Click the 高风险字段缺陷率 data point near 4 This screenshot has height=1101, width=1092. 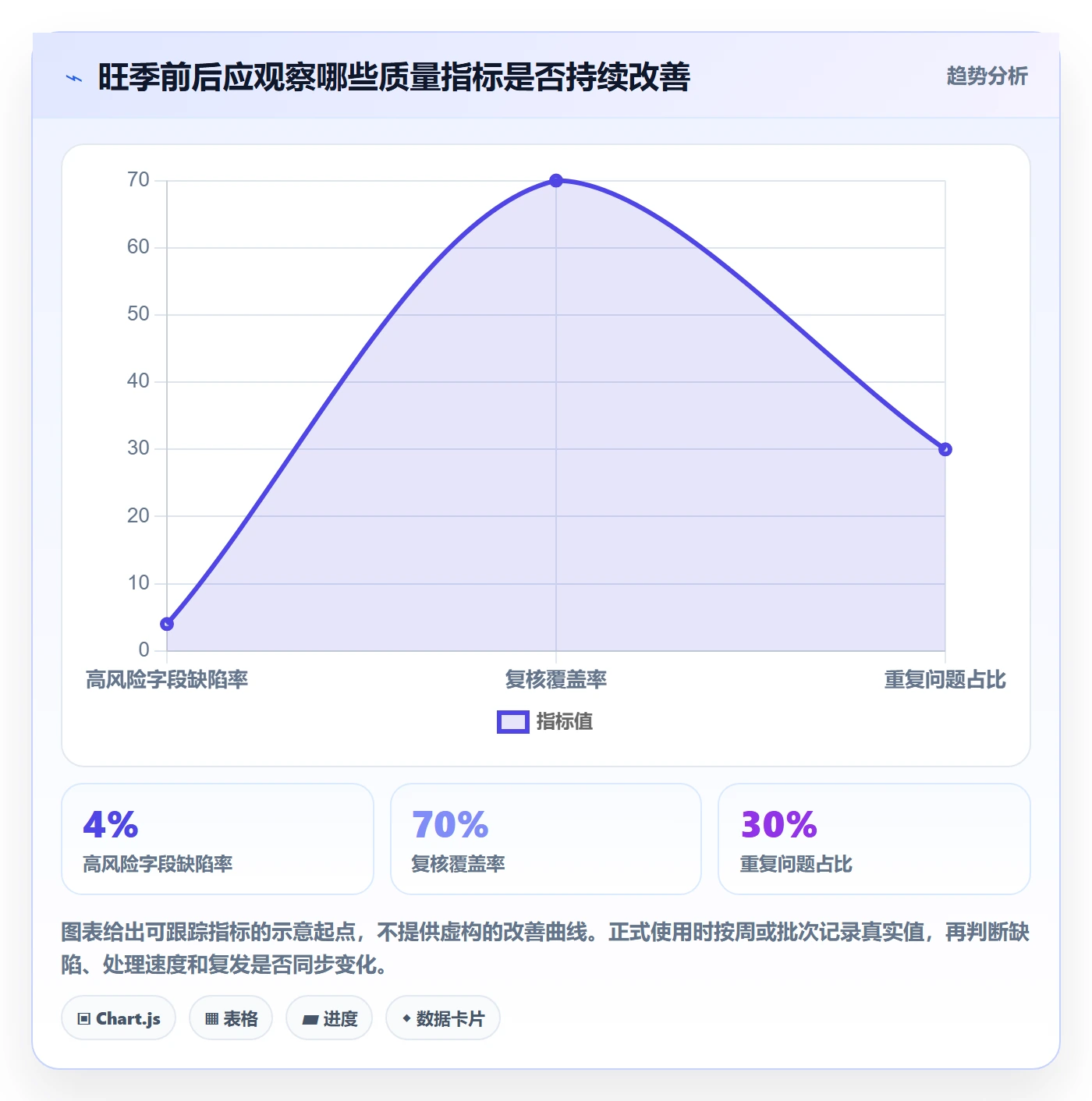167,624
